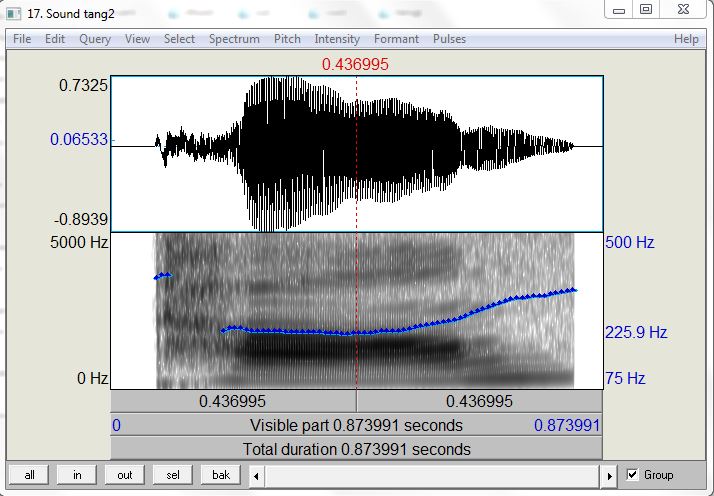The height and width of the screenshot is (496, 714).
Task: Open the Intensity menu
Action: 337,39
